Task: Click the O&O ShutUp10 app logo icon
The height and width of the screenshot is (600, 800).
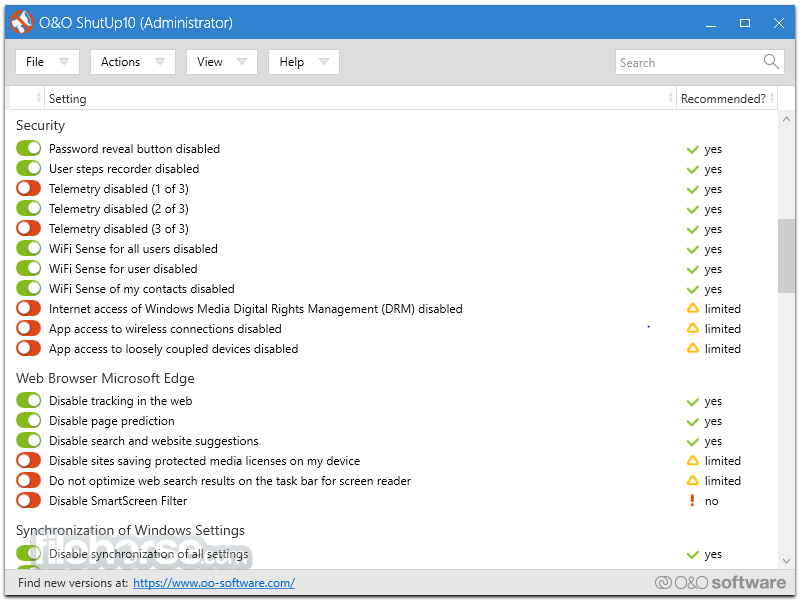Action: click(x=21, y=22)
